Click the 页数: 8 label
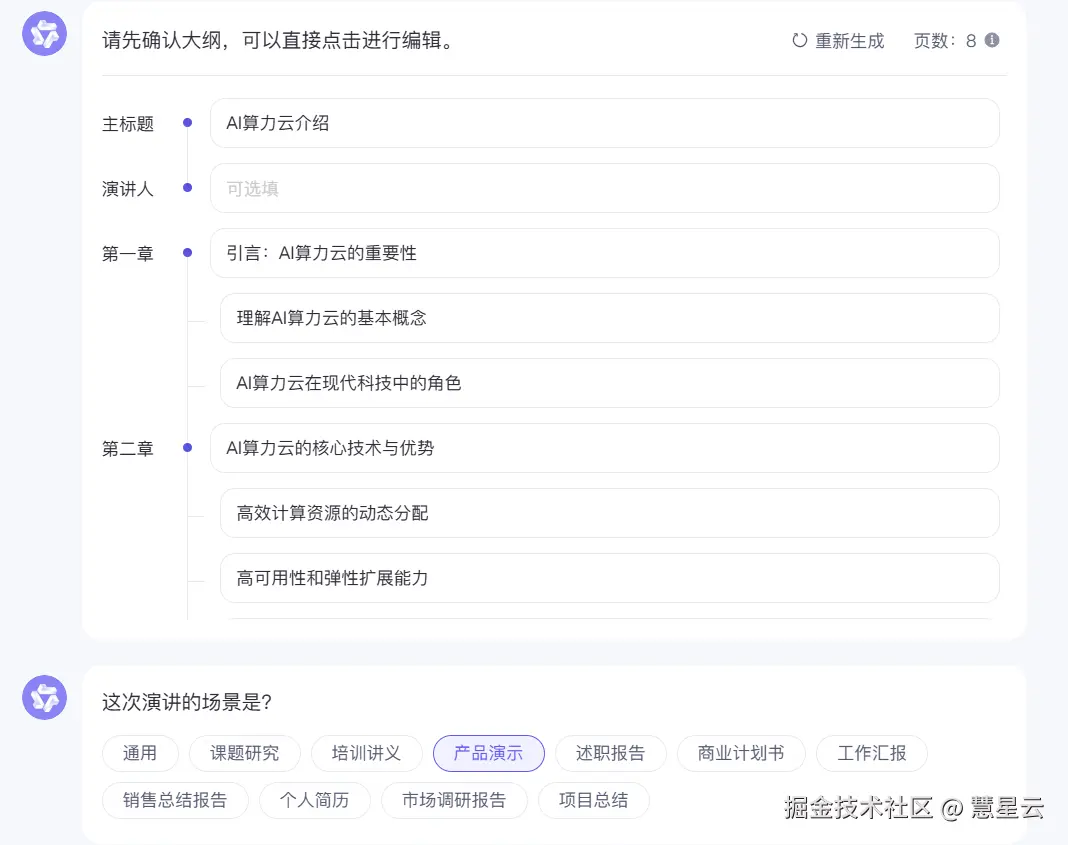 click(945, 41)
